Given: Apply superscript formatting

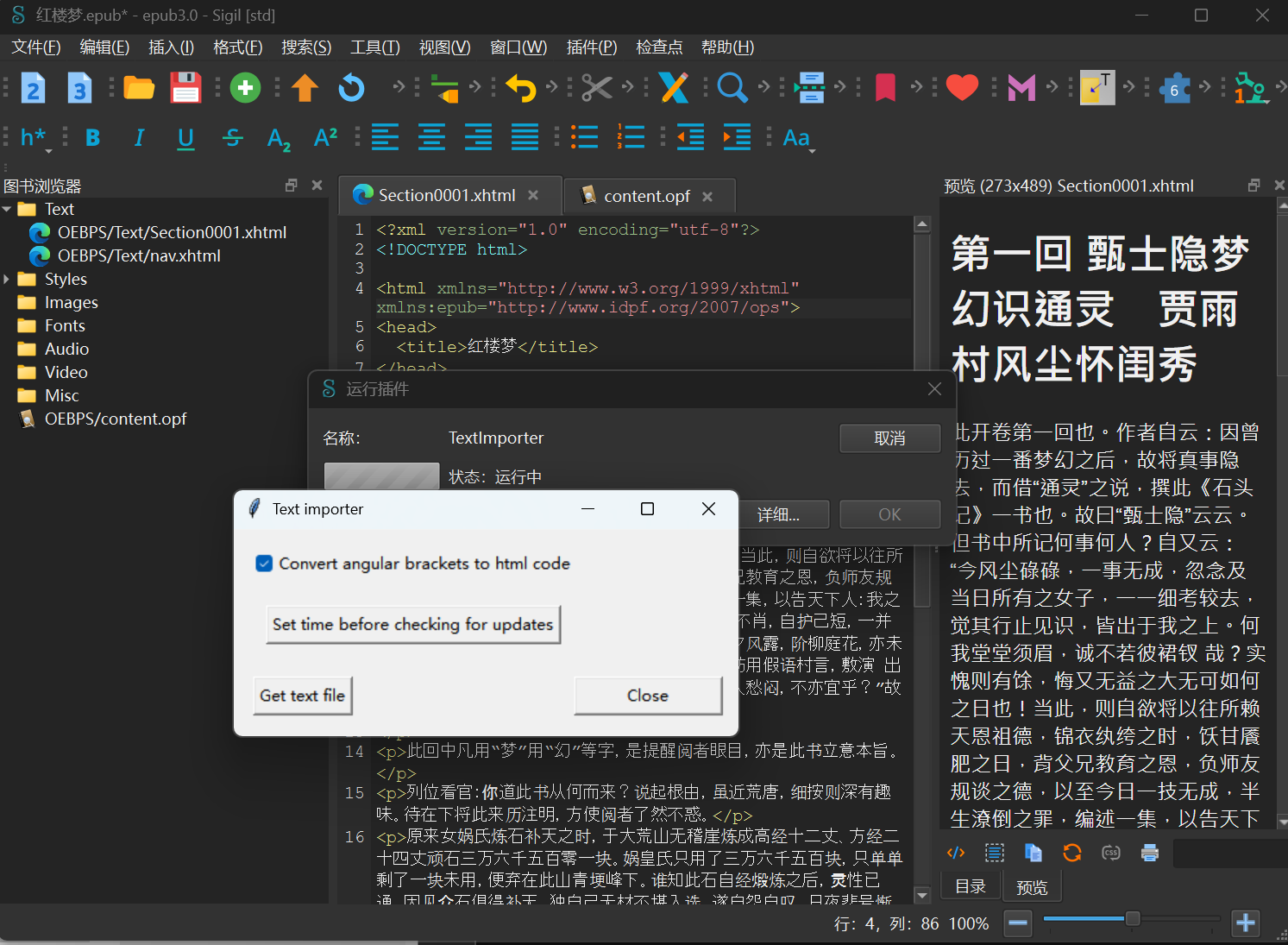Looking at the screenshot, I should (325, 137).
